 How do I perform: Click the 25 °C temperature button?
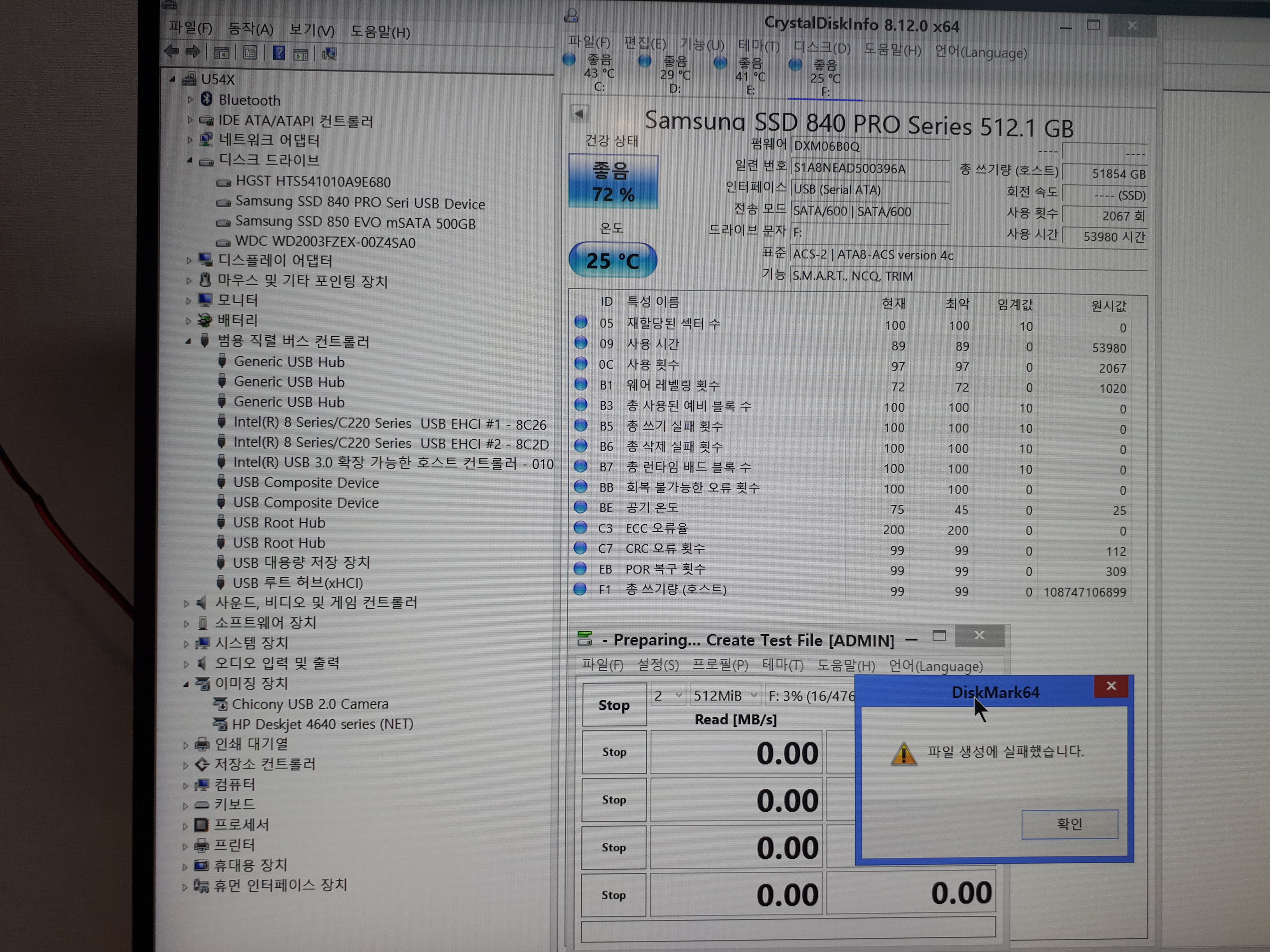612,261
